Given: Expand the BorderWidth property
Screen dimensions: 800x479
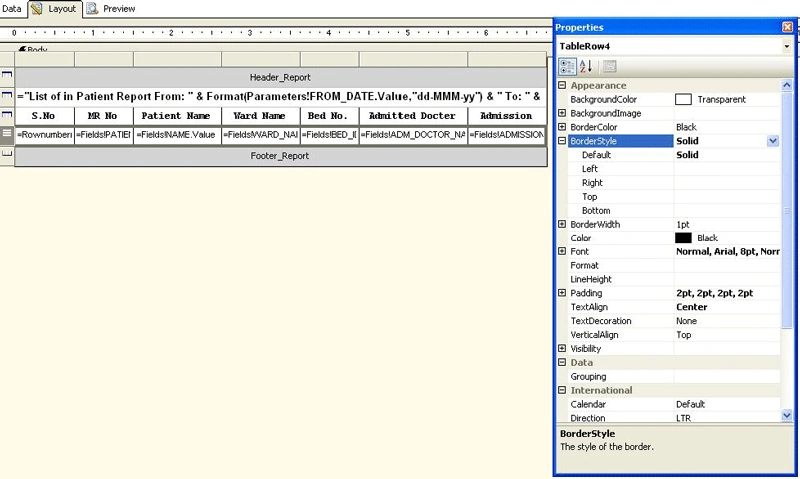Looking at the screenshot, I should [x=562, y=224].
